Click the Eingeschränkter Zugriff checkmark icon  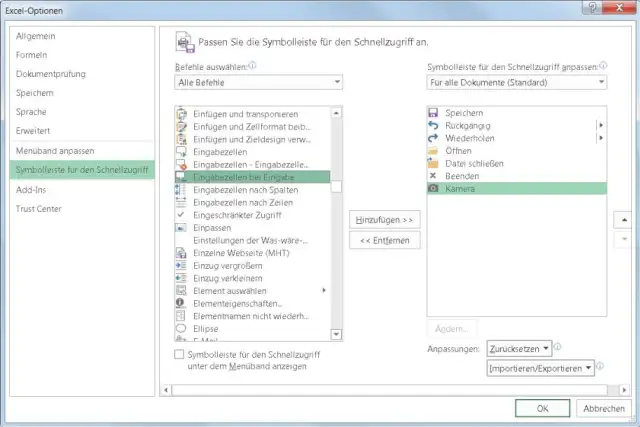pos(181,215)
